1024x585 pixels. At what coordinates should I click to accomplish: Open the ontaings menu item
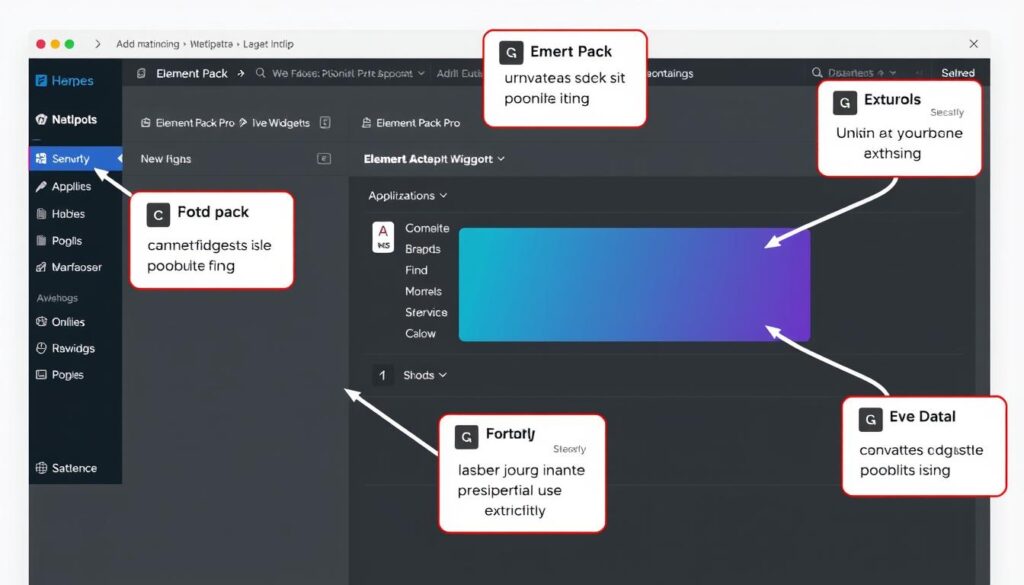coord(670,73)
